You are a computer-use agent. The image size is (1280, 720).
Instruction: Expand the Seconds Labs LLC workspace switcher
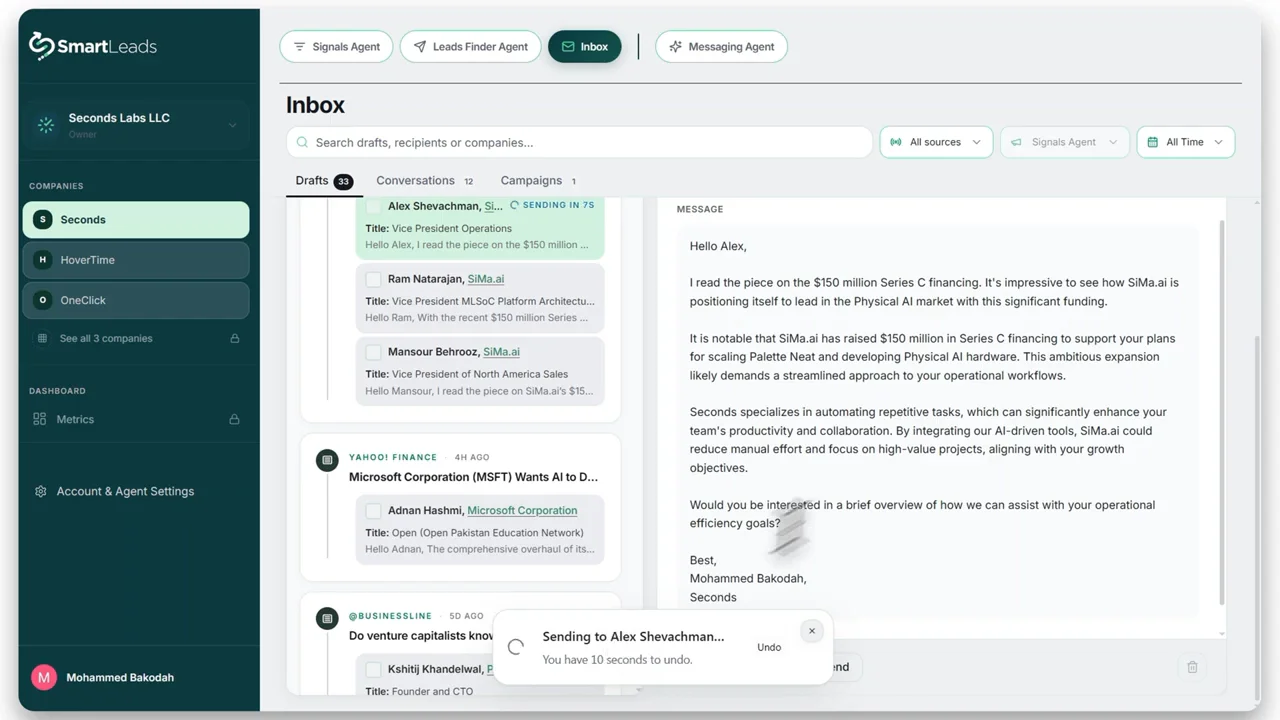pos(232,125)
